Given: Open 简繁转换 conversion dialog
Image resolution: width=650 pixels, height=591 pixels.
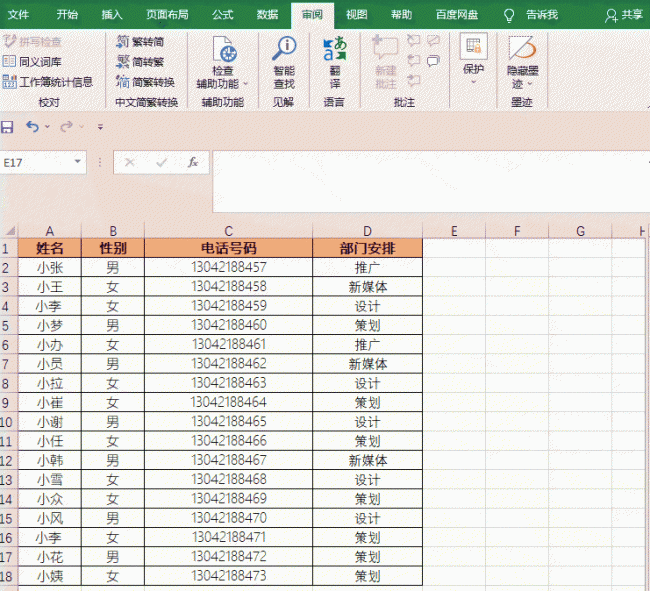Looking at the screenshot, I should (145, 82).
